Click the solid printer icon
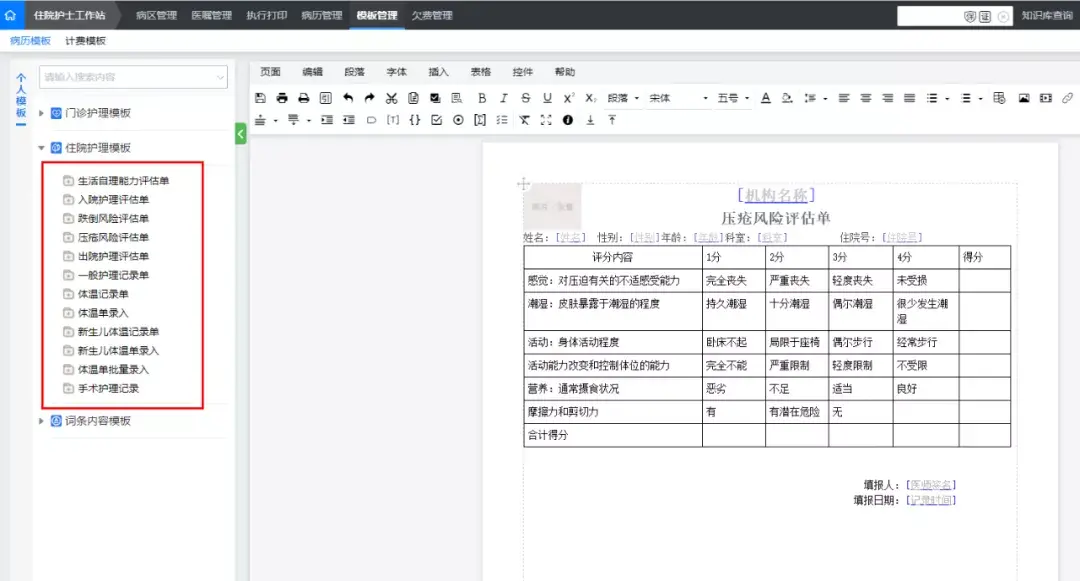The image size is (1080, 581). [x=282, y=98]
